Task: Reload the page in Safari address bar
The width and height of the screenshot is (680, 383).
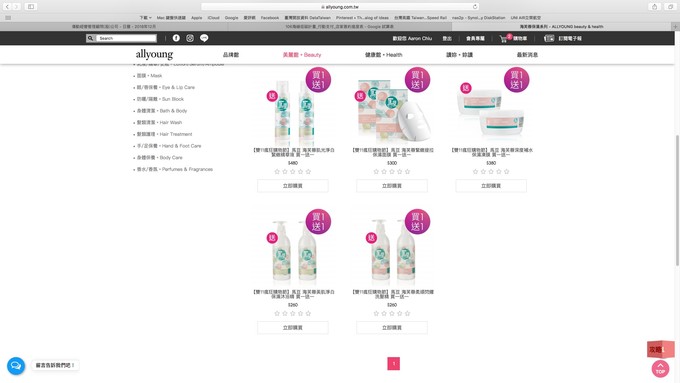Action: tap(475, 7)
